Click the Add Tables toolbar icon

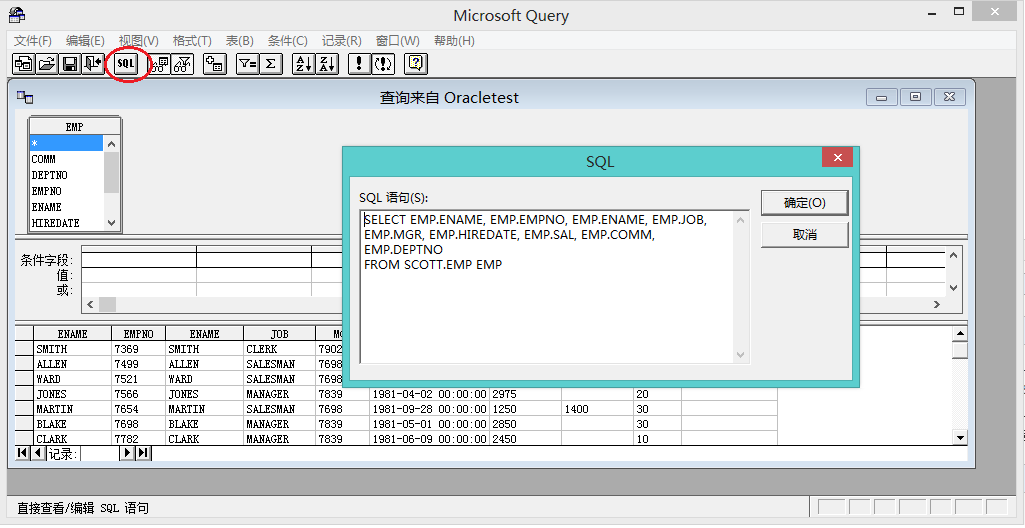215,64
